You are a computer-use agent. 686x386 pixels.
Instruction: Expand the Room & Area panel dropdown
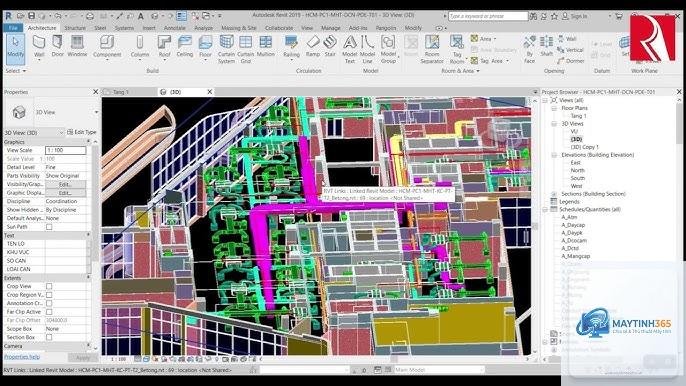click(460, 70)
